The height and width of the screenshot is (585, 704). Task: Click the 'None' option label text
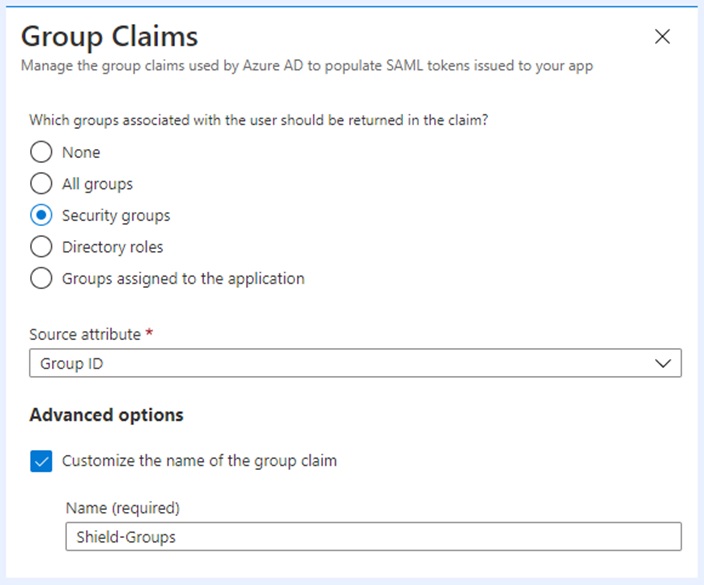tap(81, 153)
